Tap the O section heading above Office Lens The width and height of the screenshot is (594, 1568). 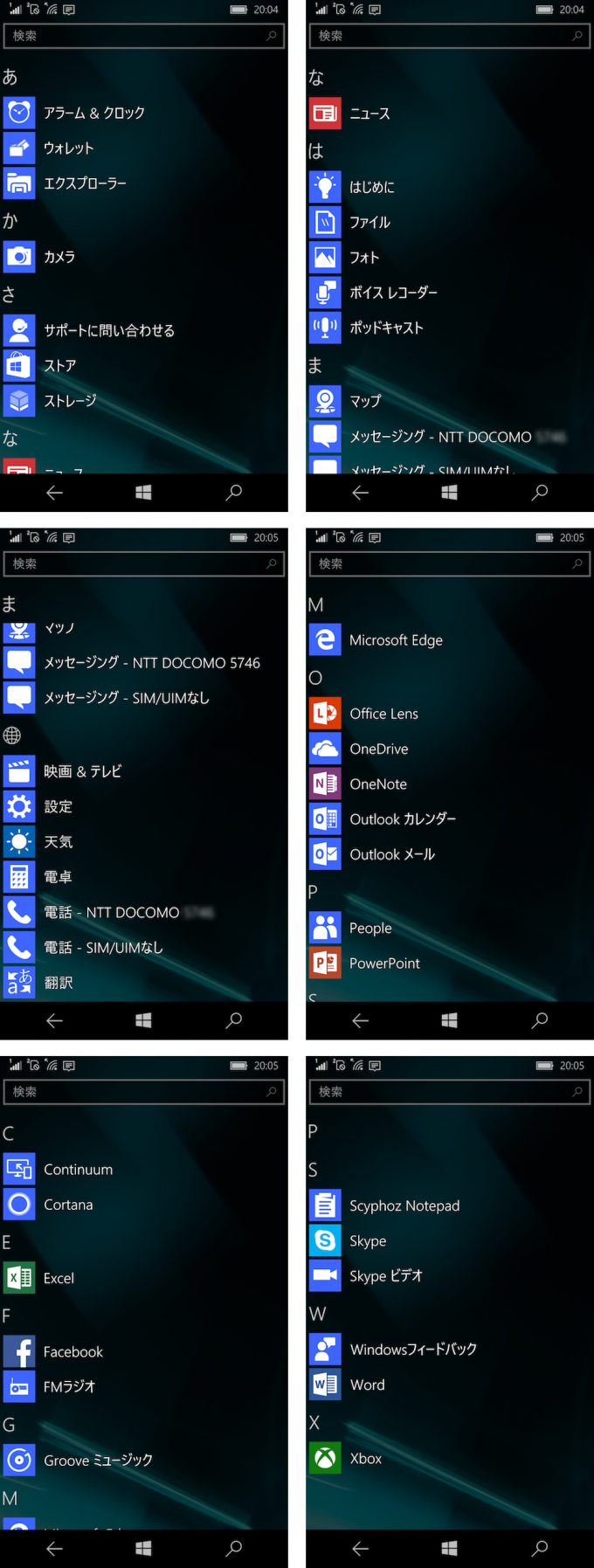315,677
